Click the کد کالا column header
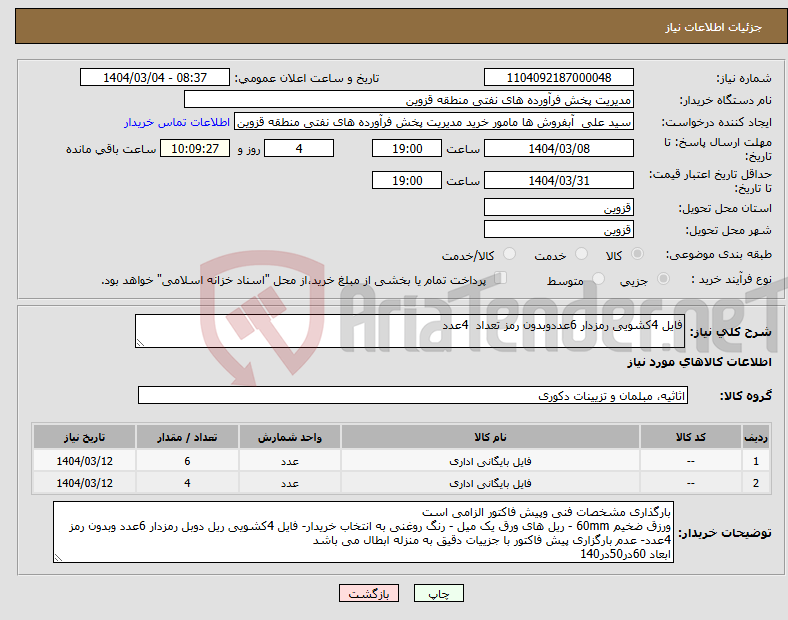The width and height of the screenshot is (788, 620). 691,437
